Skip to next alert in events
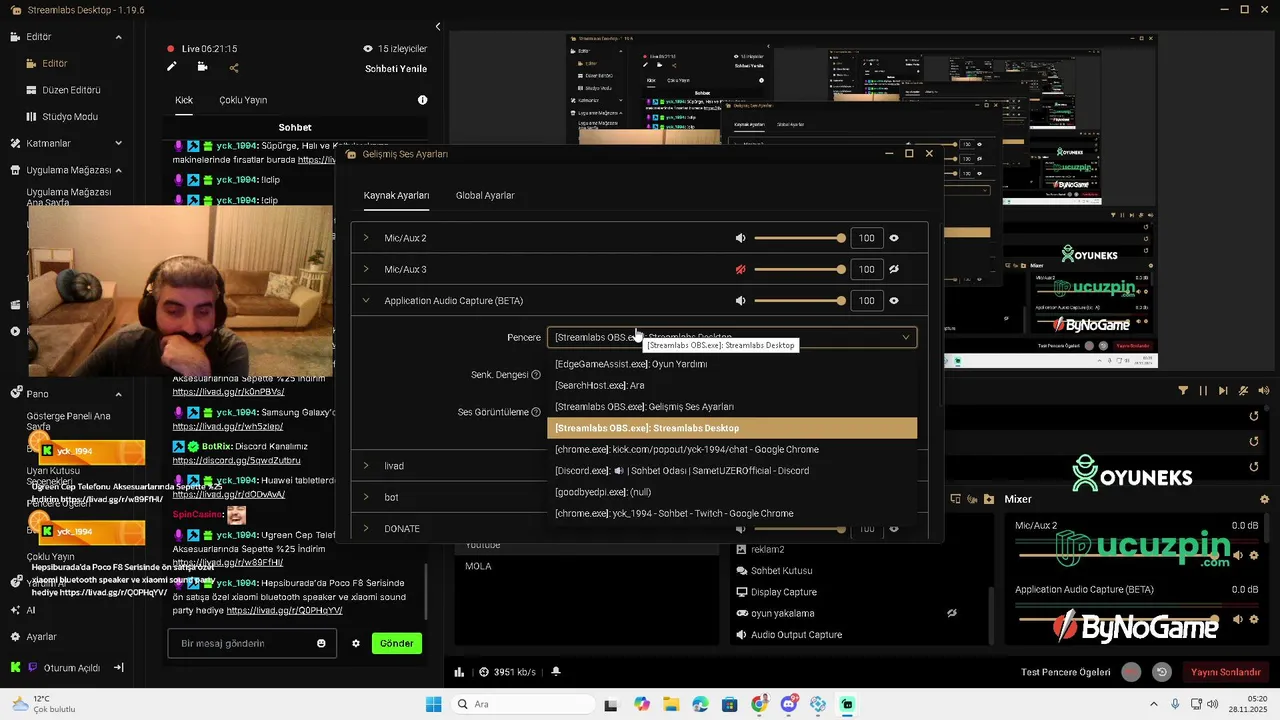This screenshot has height=720, width=1280. [1223, 391]
